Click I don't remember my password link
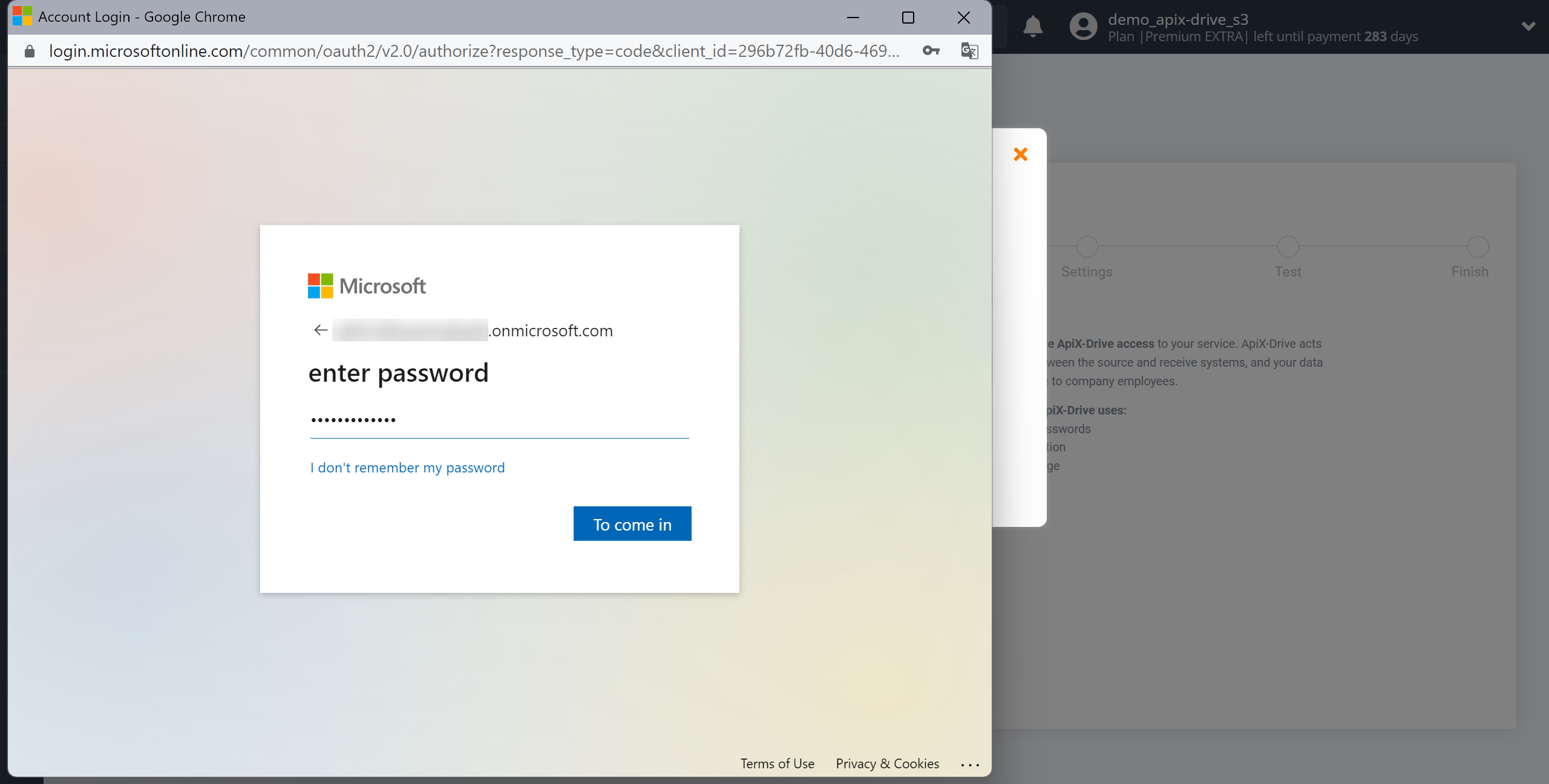 click(x=407, y=466)
